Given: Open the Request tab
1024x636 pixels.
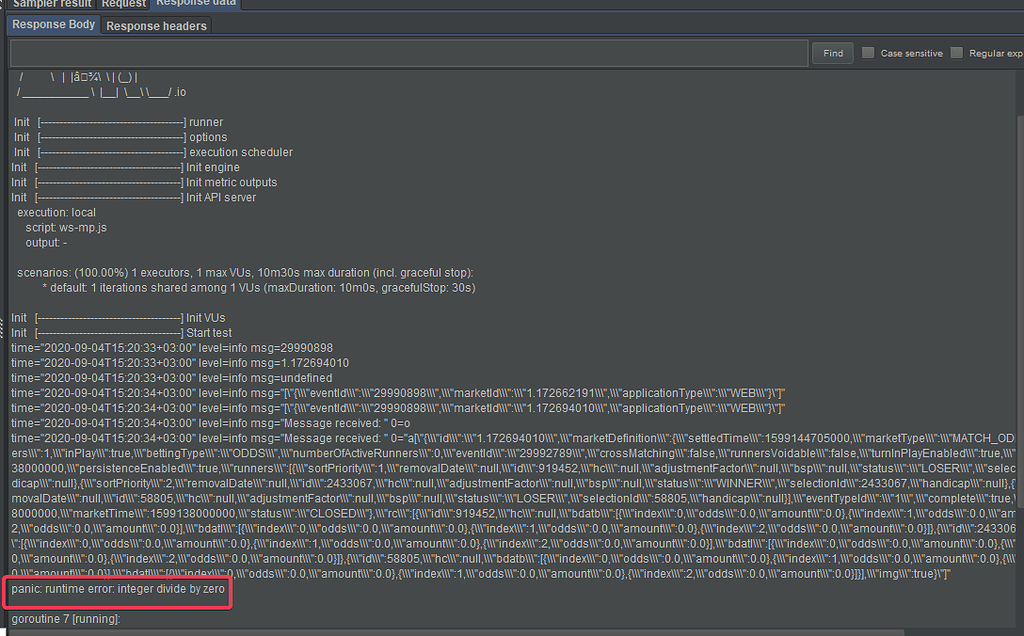Looking at the screenshot, I should coord(123,4).
